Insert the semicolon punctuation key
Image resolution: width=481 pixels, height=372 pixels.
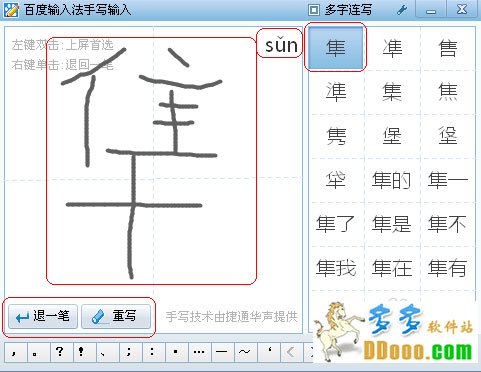(x=130, y=352)
